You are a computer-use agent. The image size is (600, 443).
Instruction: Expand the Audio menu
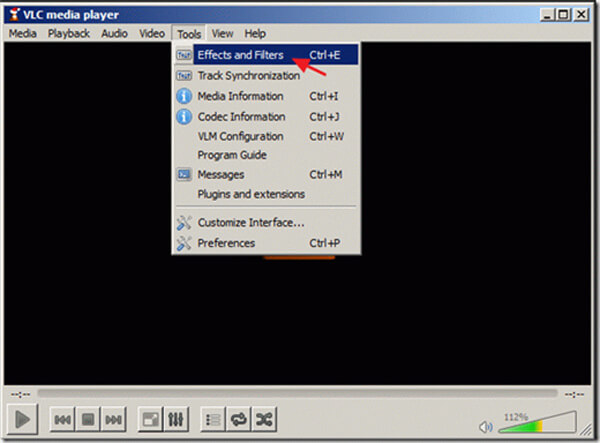pos(114,33)
